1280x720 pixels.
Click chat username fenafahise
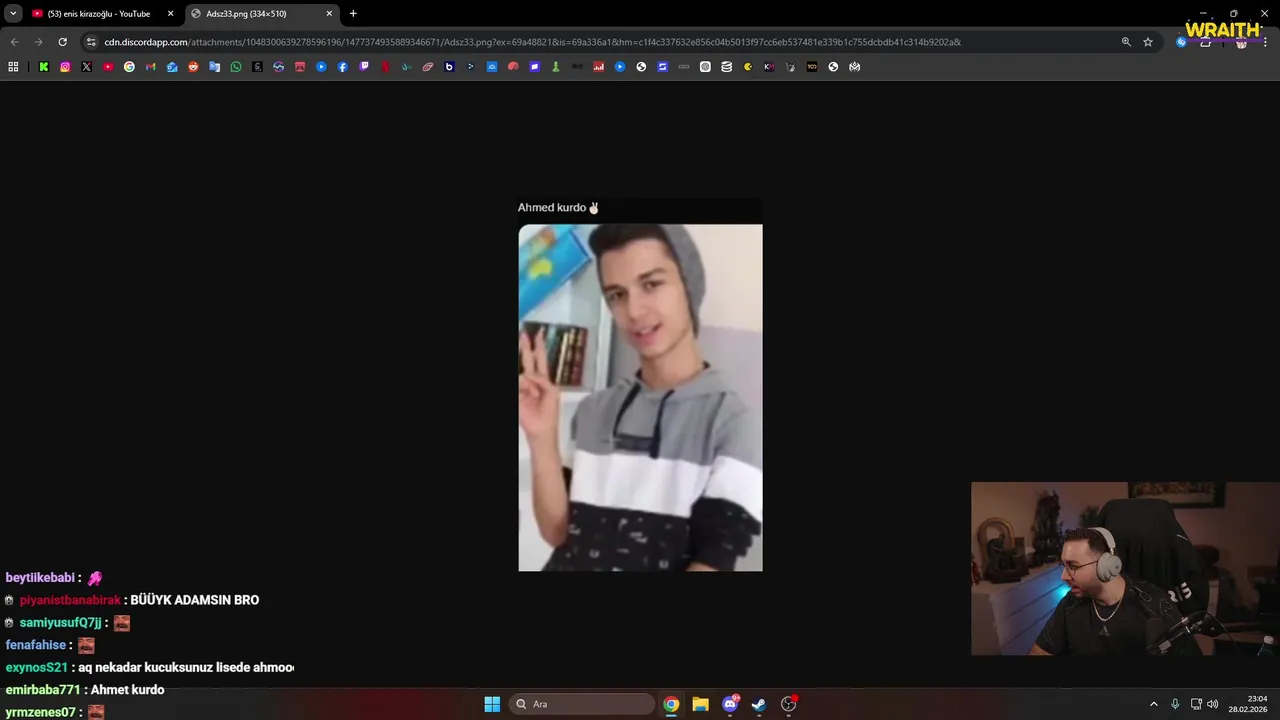(36, 645)
